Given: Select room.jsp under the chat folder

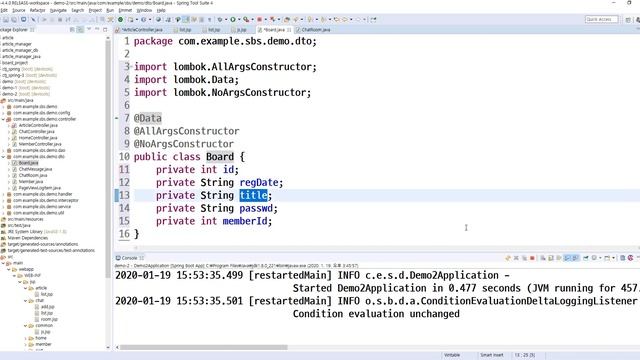Looking at the screenshot, I should click(49, 319).
